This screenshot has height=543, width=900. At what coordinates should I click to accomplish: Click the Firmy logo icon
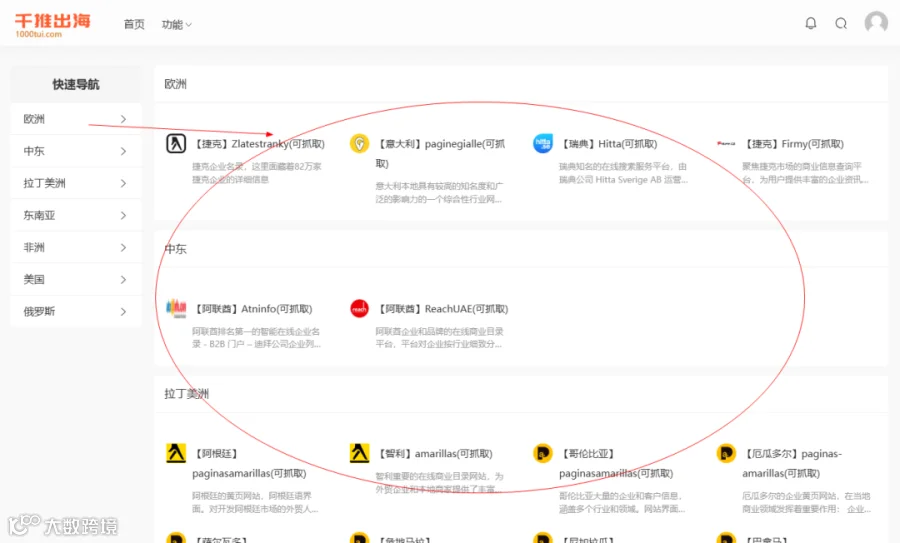pos(726,143)
